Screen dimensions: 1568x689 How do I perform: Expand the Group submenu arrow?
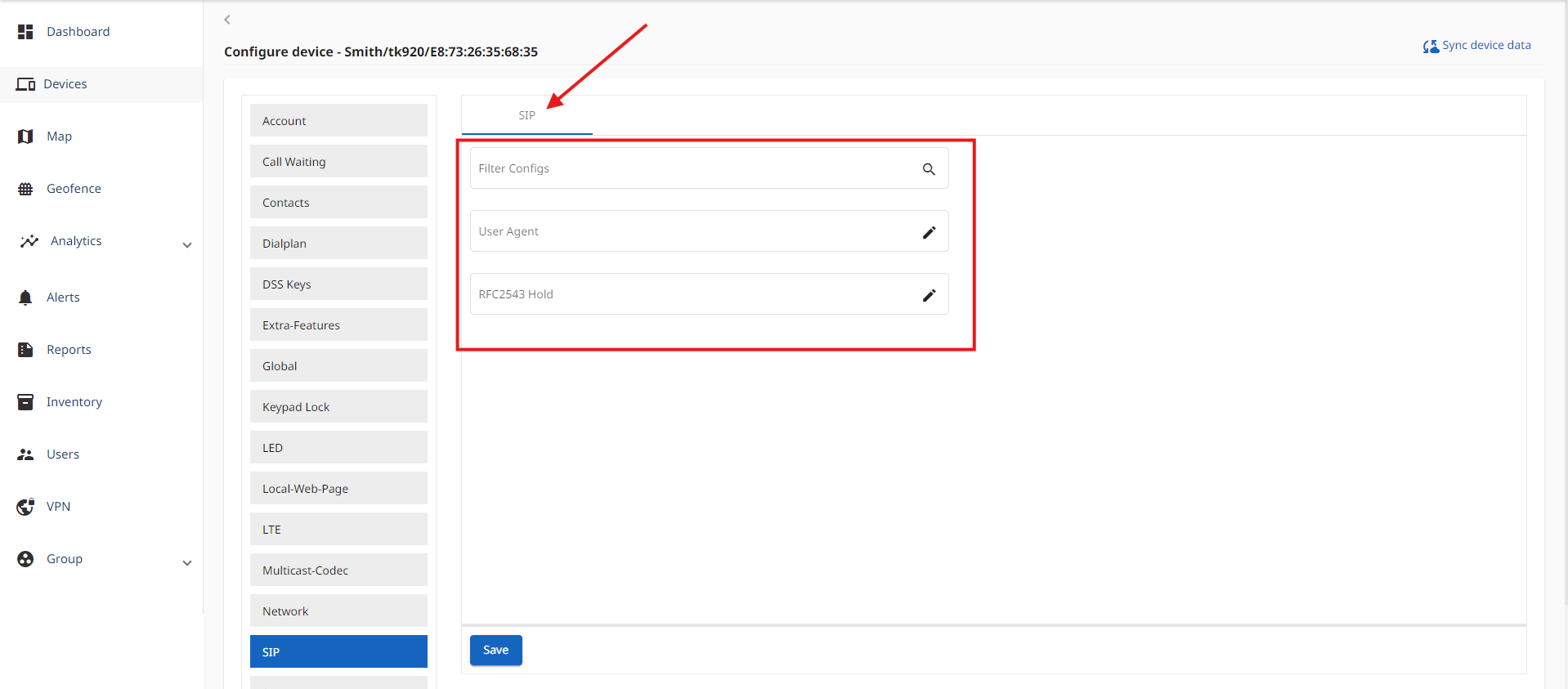point(187,562)
